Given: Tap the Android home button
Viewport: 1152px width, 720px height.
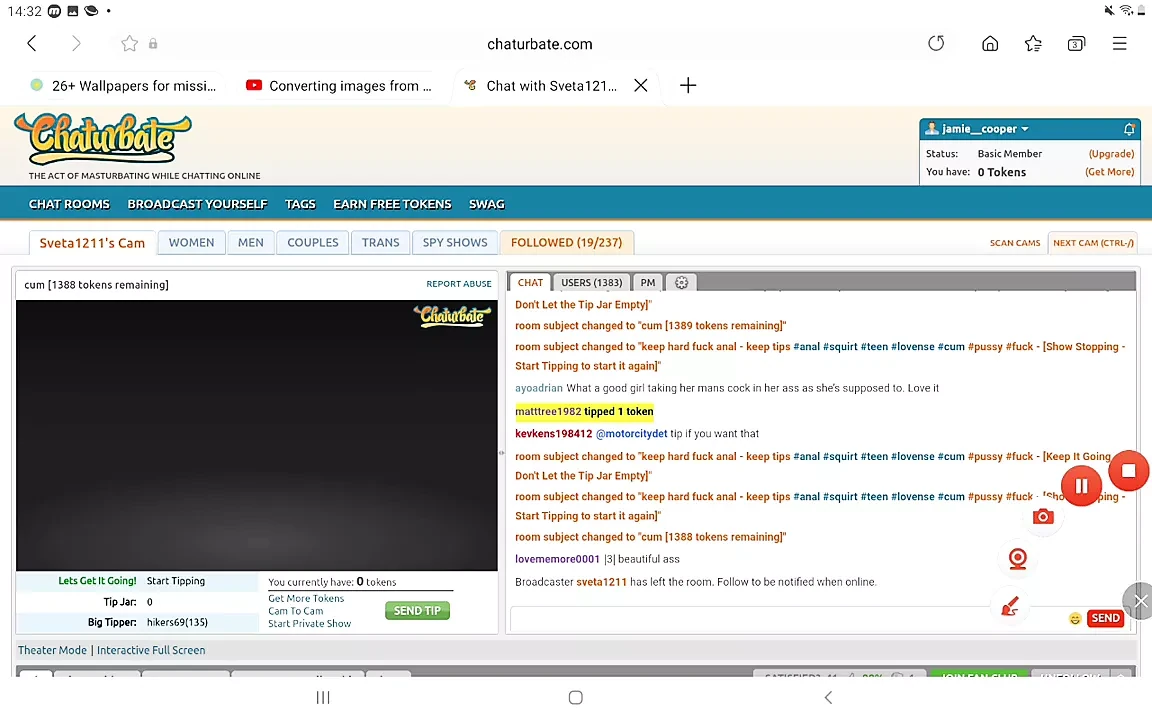Looking at the screenshot, I should [x=576, y=697].
